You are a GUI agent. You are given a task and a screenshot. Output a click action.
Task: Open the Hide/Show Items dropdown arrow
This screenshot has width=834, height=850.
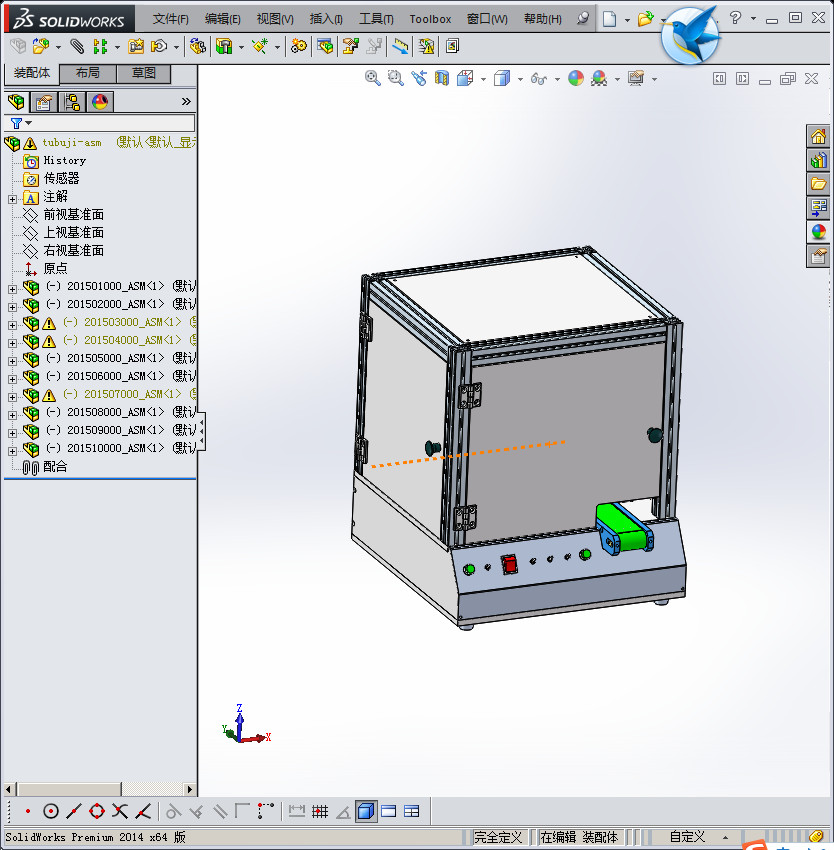557,80
